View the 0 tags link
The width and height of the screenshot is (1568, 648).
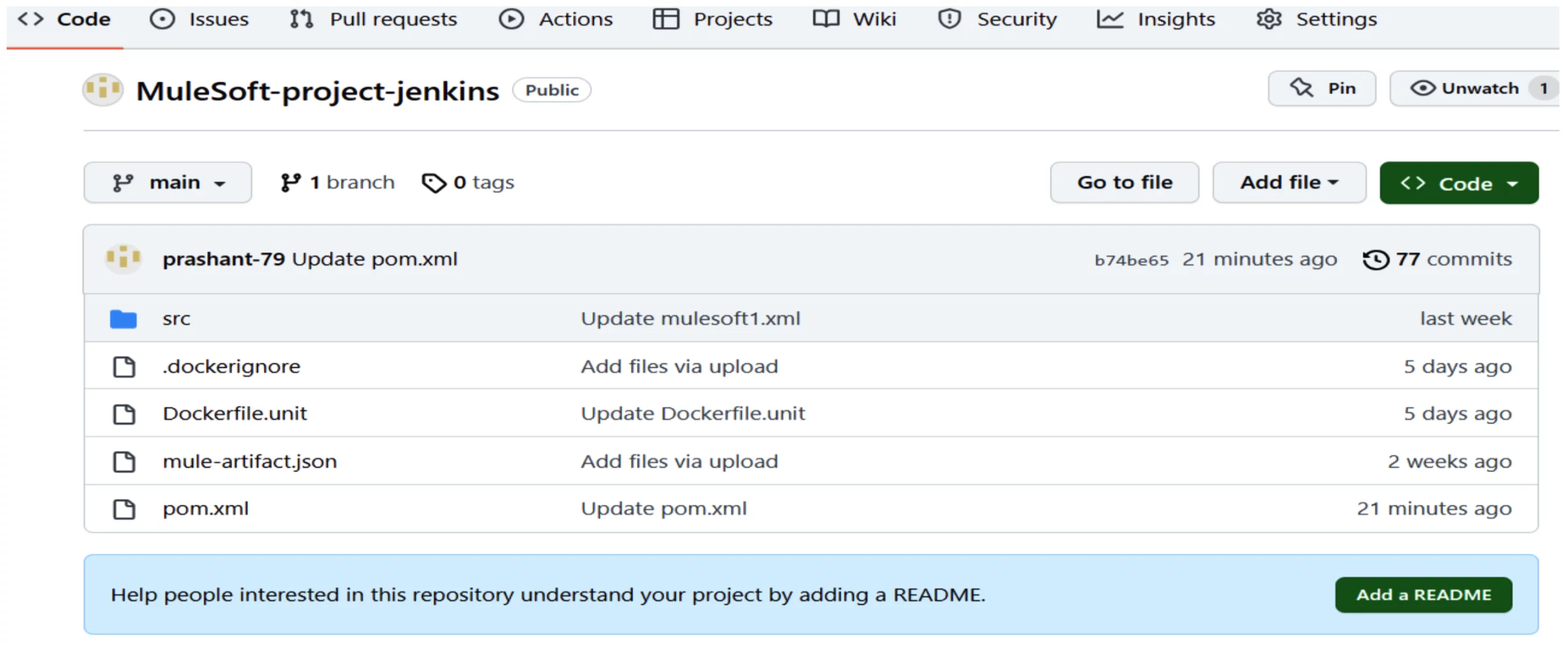pyautogui.click(x=469, y=183)
